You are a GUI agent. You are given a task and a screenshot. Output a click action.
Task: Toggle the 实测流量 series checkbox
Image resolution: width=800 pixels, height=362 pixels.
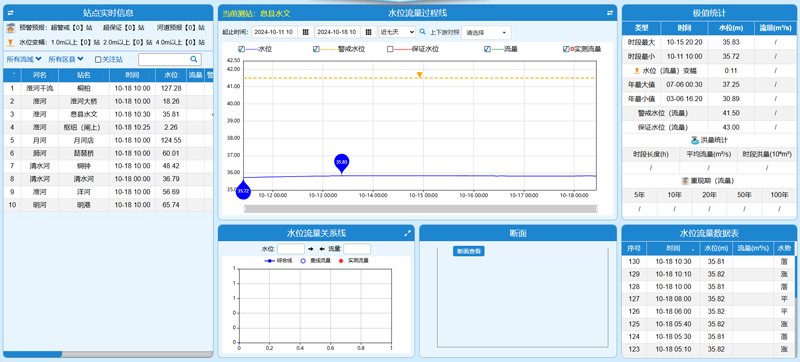(x=566, y=49)
